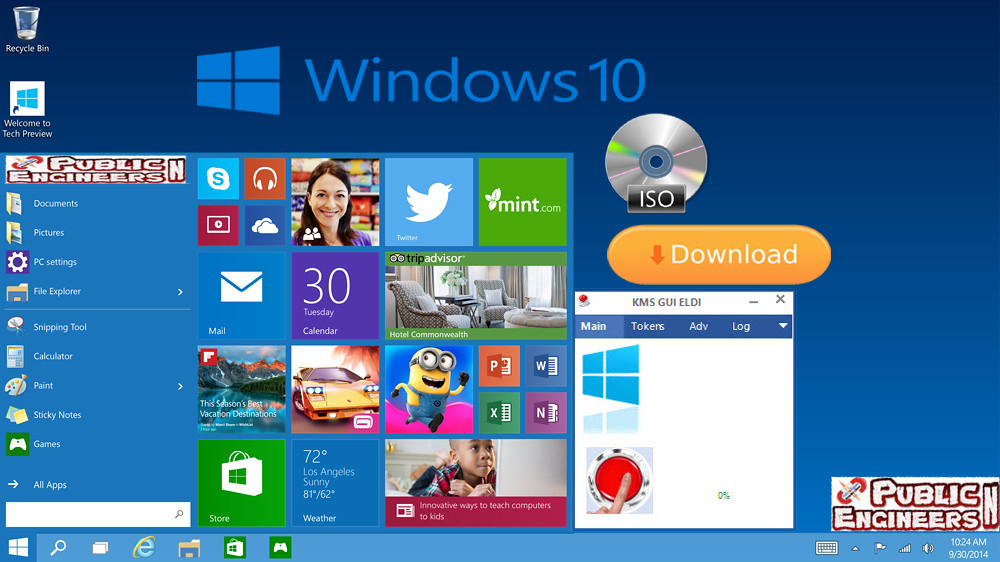Image resolution: width=1000 pixels, height=562 pixels.
Task: Open KMS GUI ELDI tab dropdown arrow
Action: pos(783,326)
